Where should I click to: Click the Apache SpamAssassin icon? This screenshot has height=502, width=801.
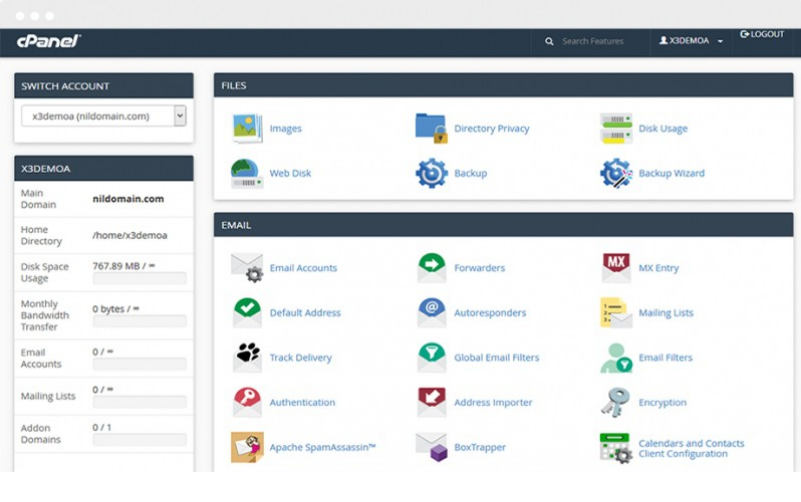247,447
